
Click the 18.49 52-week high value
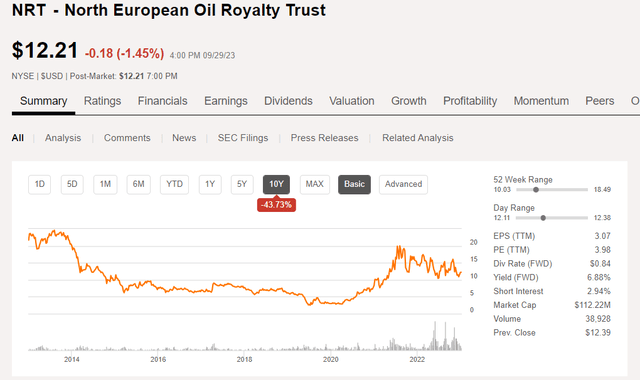click(x=602, y=190)
